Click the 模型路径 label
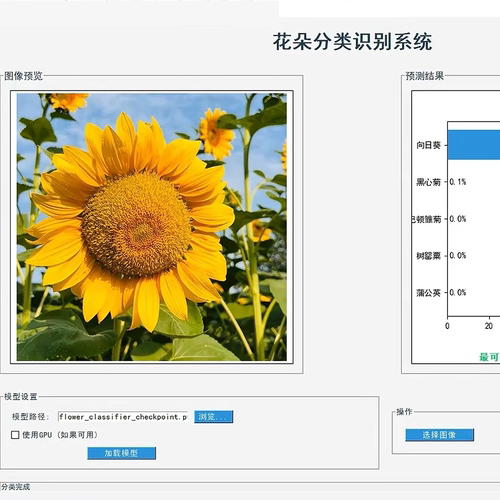The height and width of the screenshot is (500, 500). (x=30, y=417)
